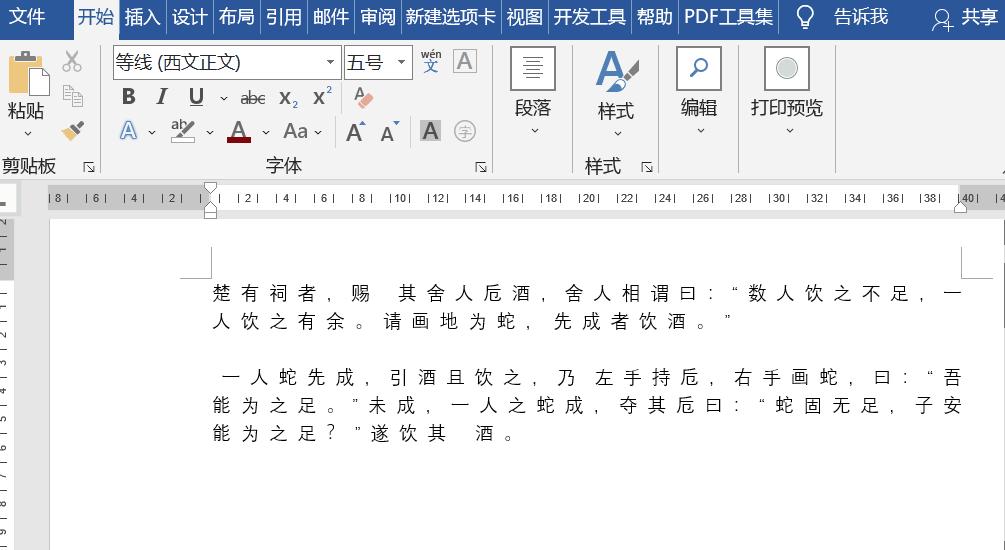The height and width of the screenshot is (550, 1005).
Task: Toggle superscript x² formatting
Action: 322,97
